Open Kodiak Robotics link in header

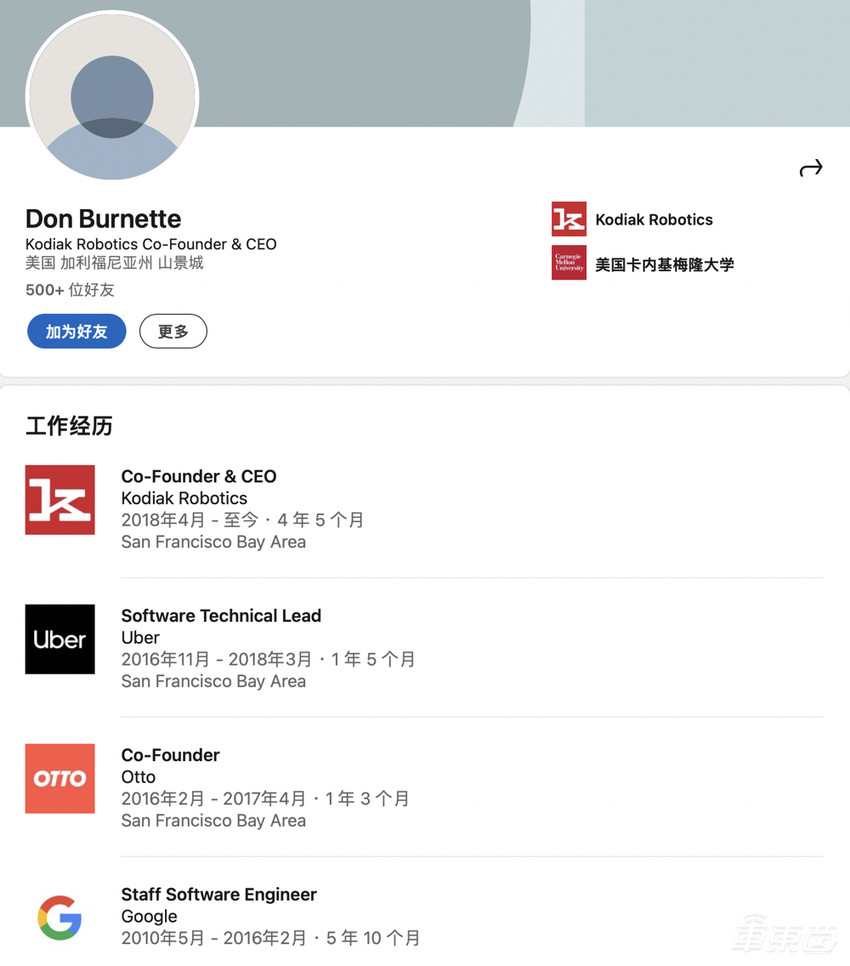654,220
